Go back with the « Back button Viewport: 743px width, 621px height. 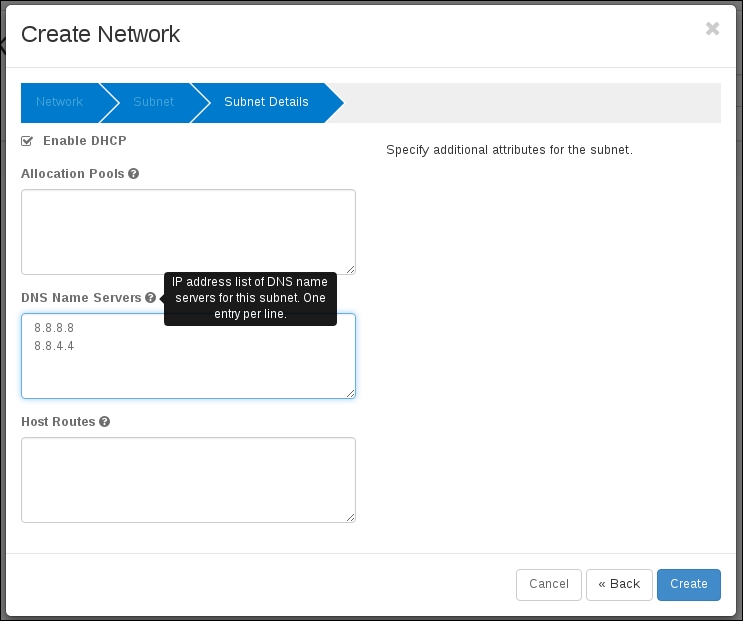tap(619, 584)
